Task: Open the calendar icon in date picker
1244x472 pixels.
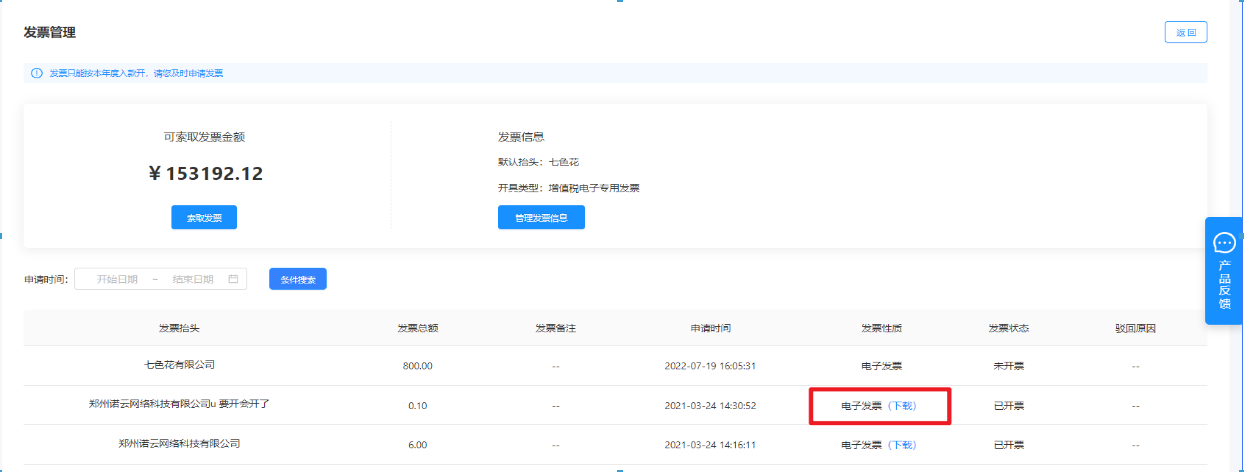Action: coord(234,280)
